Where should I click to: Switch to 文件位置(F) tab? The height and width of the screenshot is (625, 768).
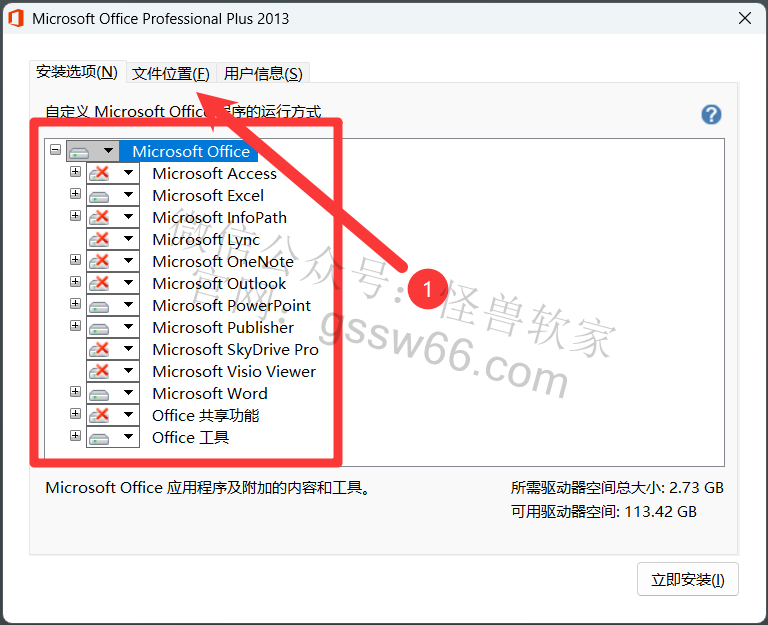pyautogui.click(x=170, y=73)
